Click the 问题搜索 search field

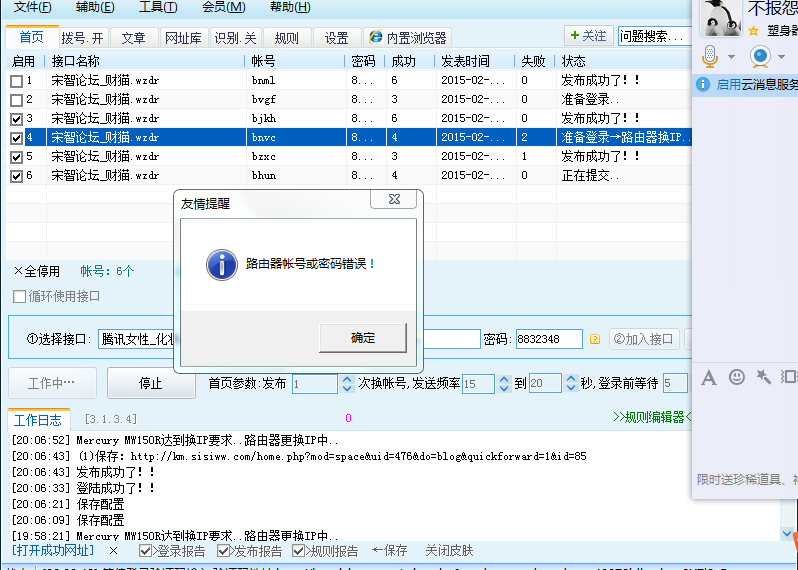(x=654, y=36)
